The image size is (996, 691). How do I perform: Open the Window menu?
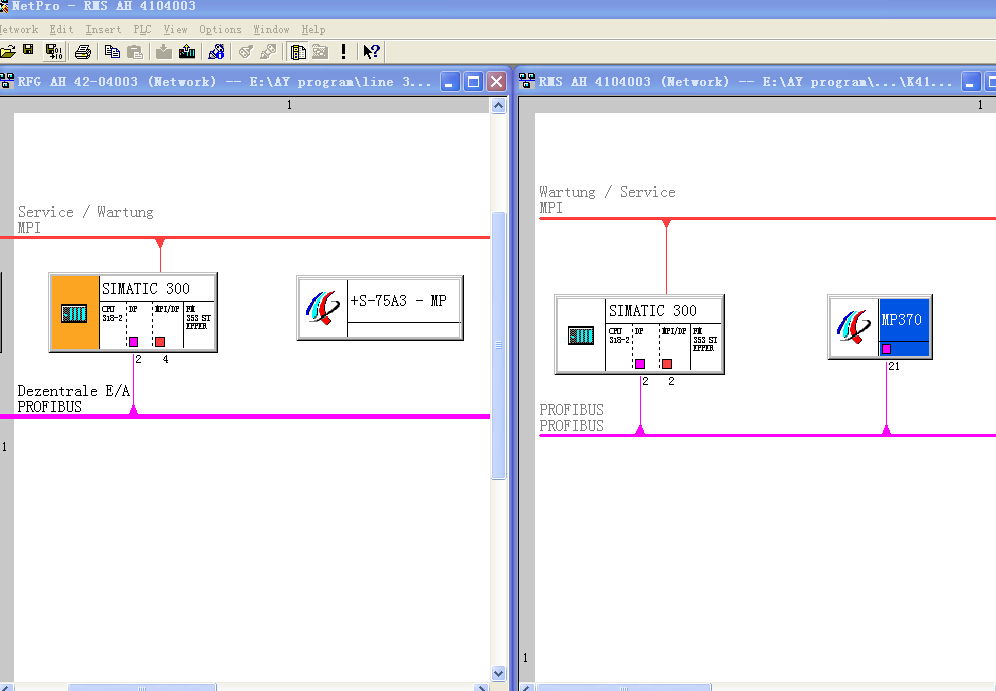click(271, 29)
